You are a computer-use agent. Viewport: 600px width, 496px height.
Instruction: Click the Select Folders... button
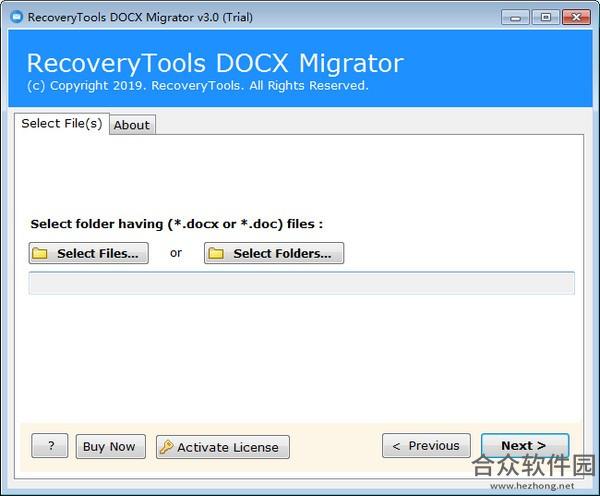(274, 253)
